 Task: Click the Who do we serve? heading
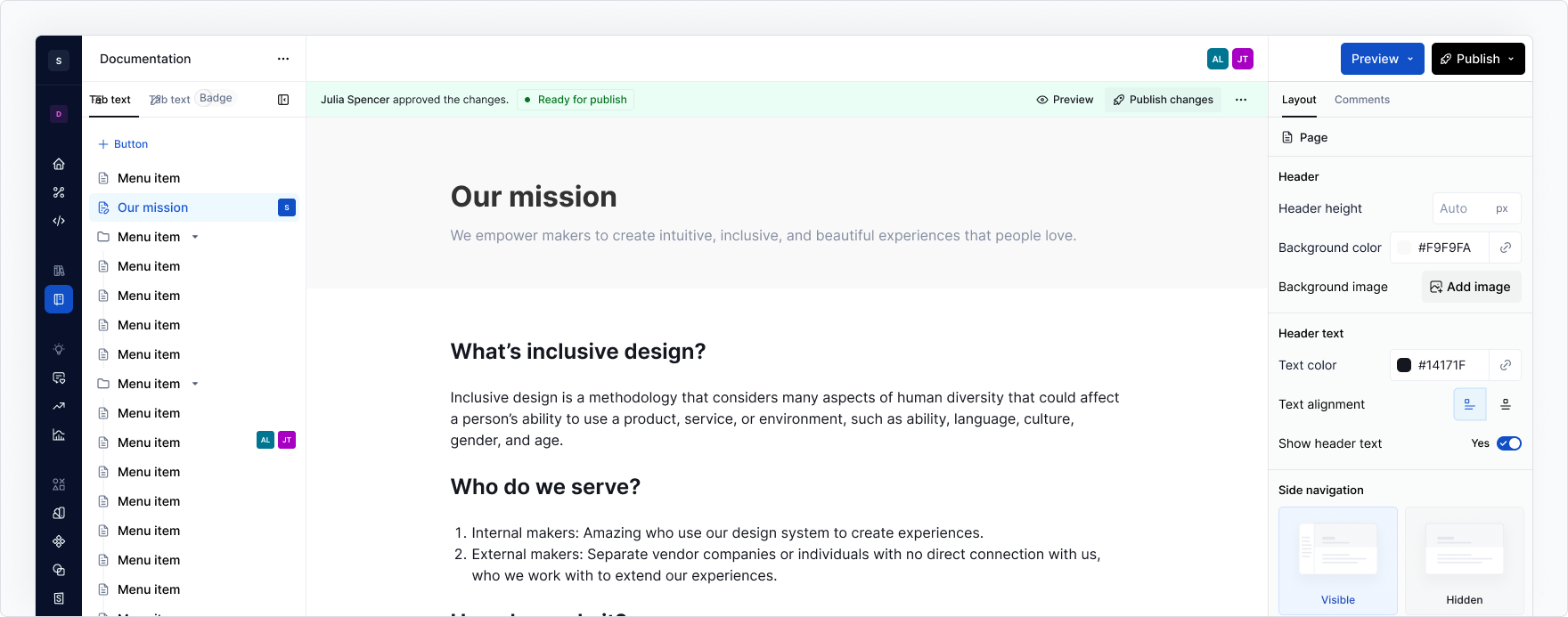(x=545, y=487)
